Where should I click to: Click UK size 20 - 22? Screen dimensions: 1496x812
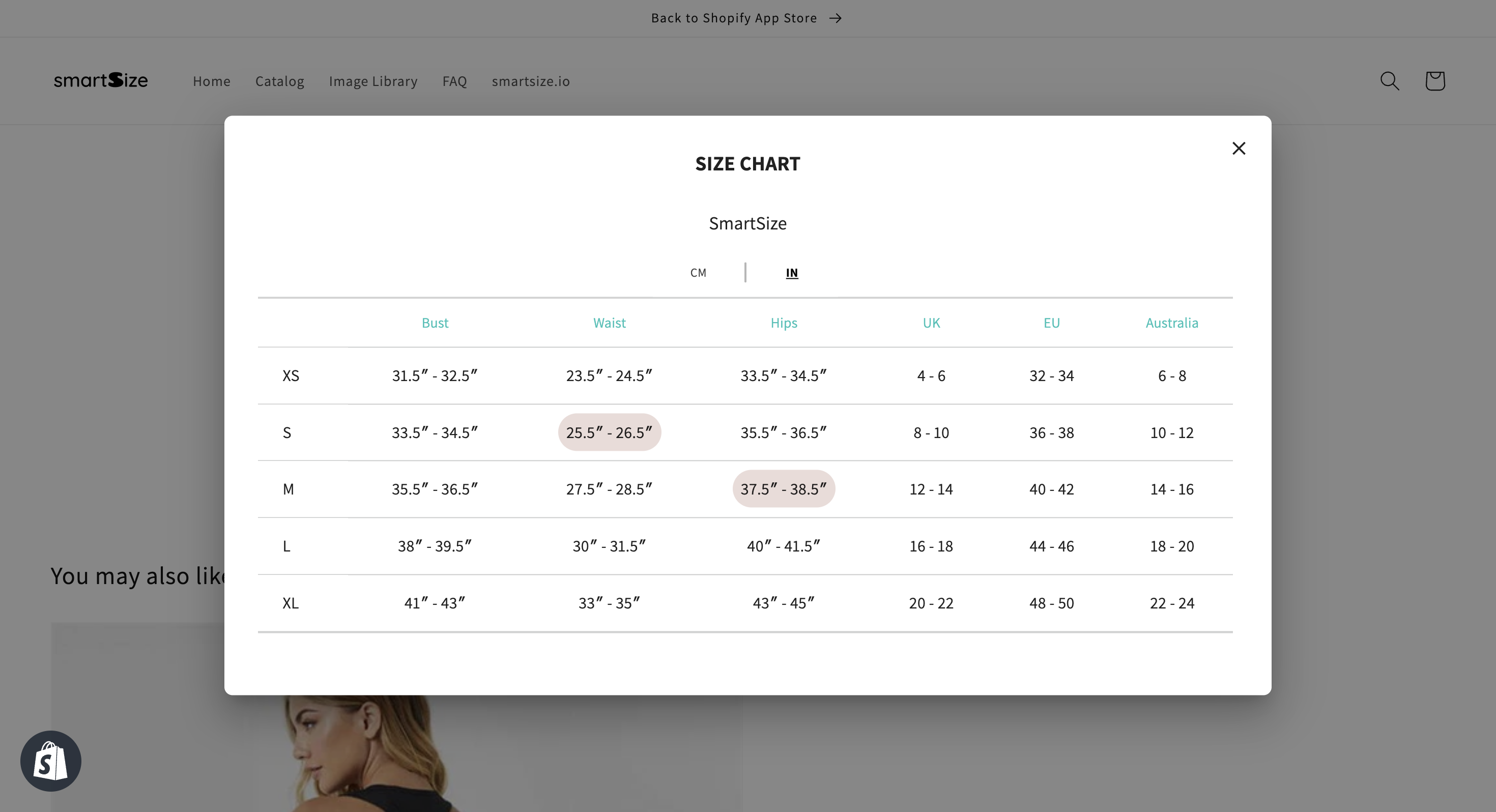coord(931,603)
